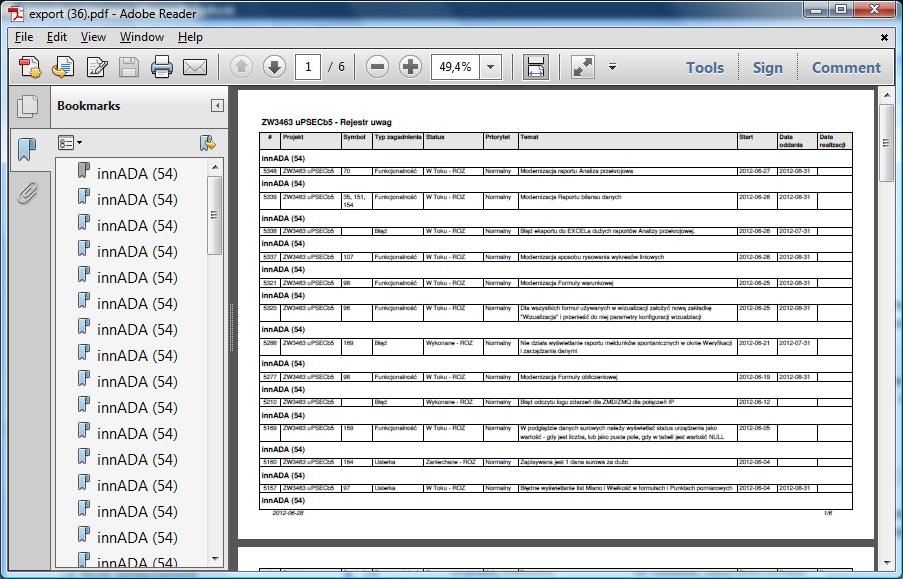The width and height of the screenshot is (903, 579).
Task: Click issue number 5348 in the table
Action: [x=270, y=171]
